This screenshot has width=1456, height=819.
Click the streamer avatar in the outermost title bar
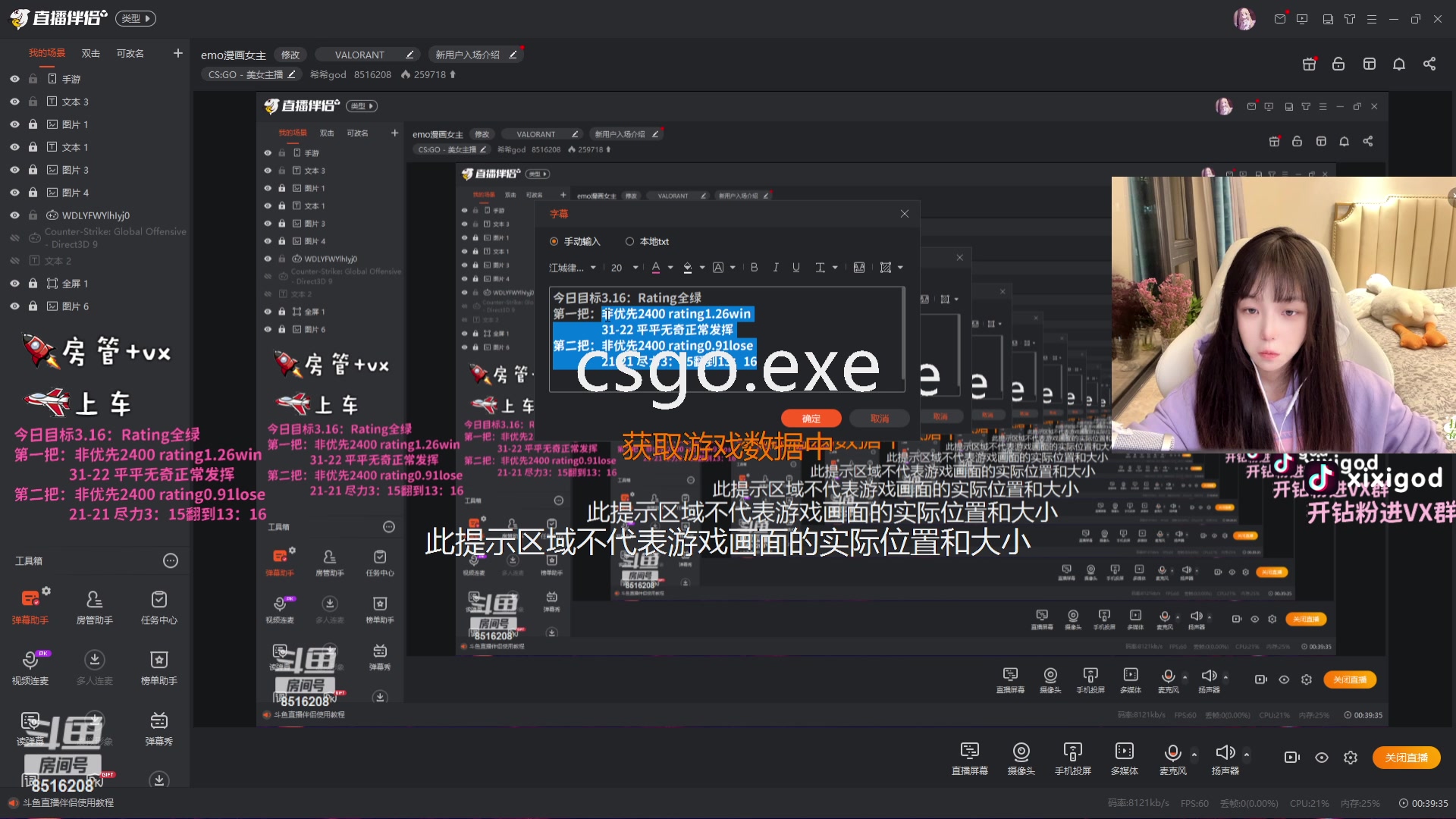pos(1244,19)
